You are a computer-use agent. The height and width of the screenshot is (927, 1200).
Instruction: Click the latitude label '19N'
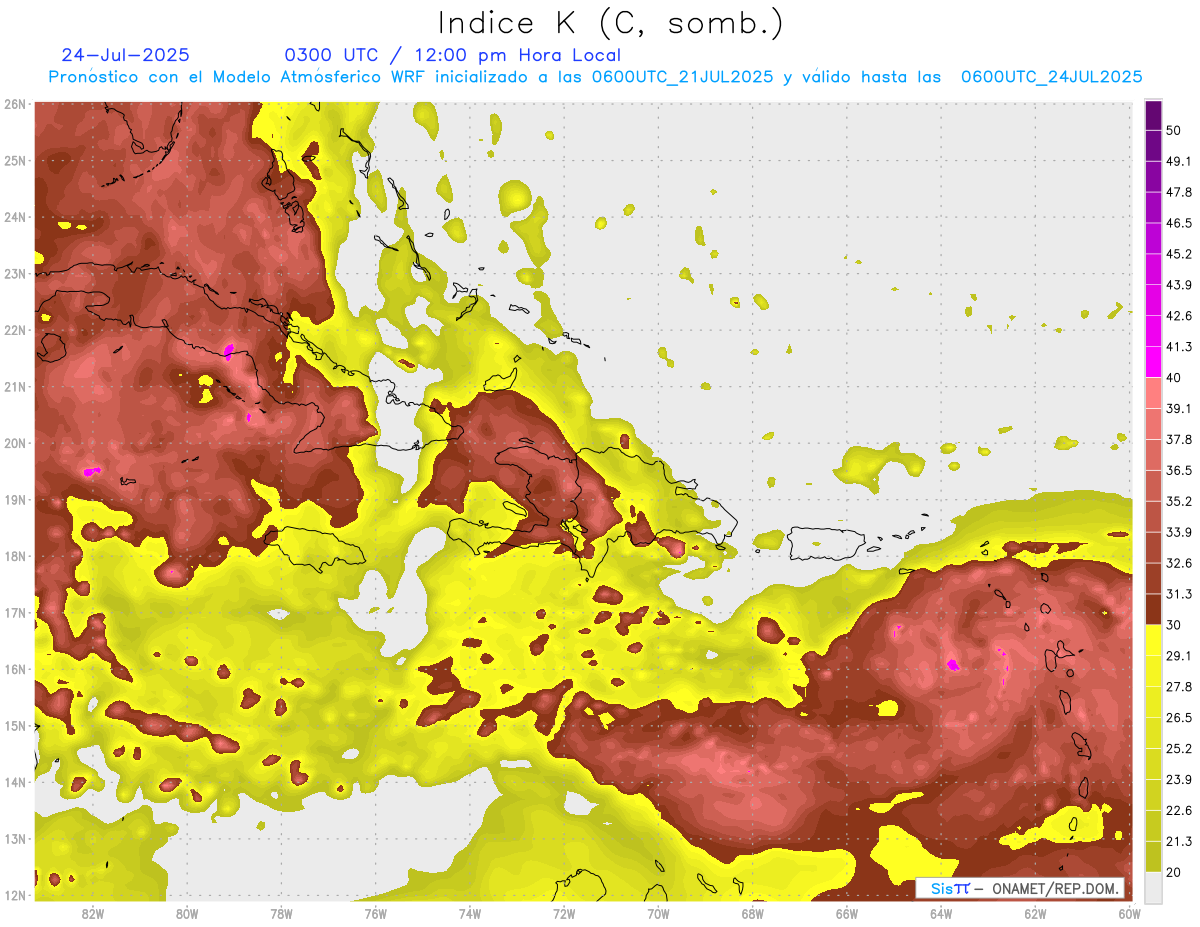click(x=14, y=500)
